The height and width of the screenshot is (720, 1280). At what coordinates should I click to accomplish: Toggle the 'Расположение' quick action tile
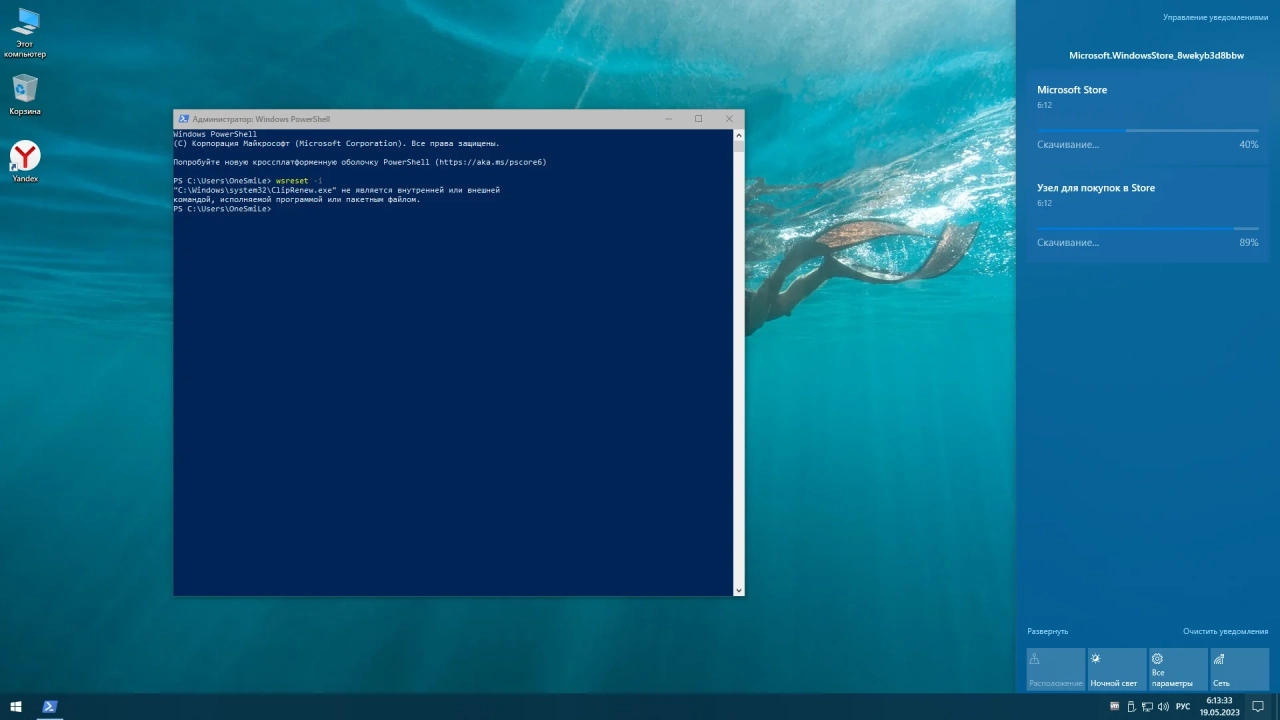(x=1056, y=670)
